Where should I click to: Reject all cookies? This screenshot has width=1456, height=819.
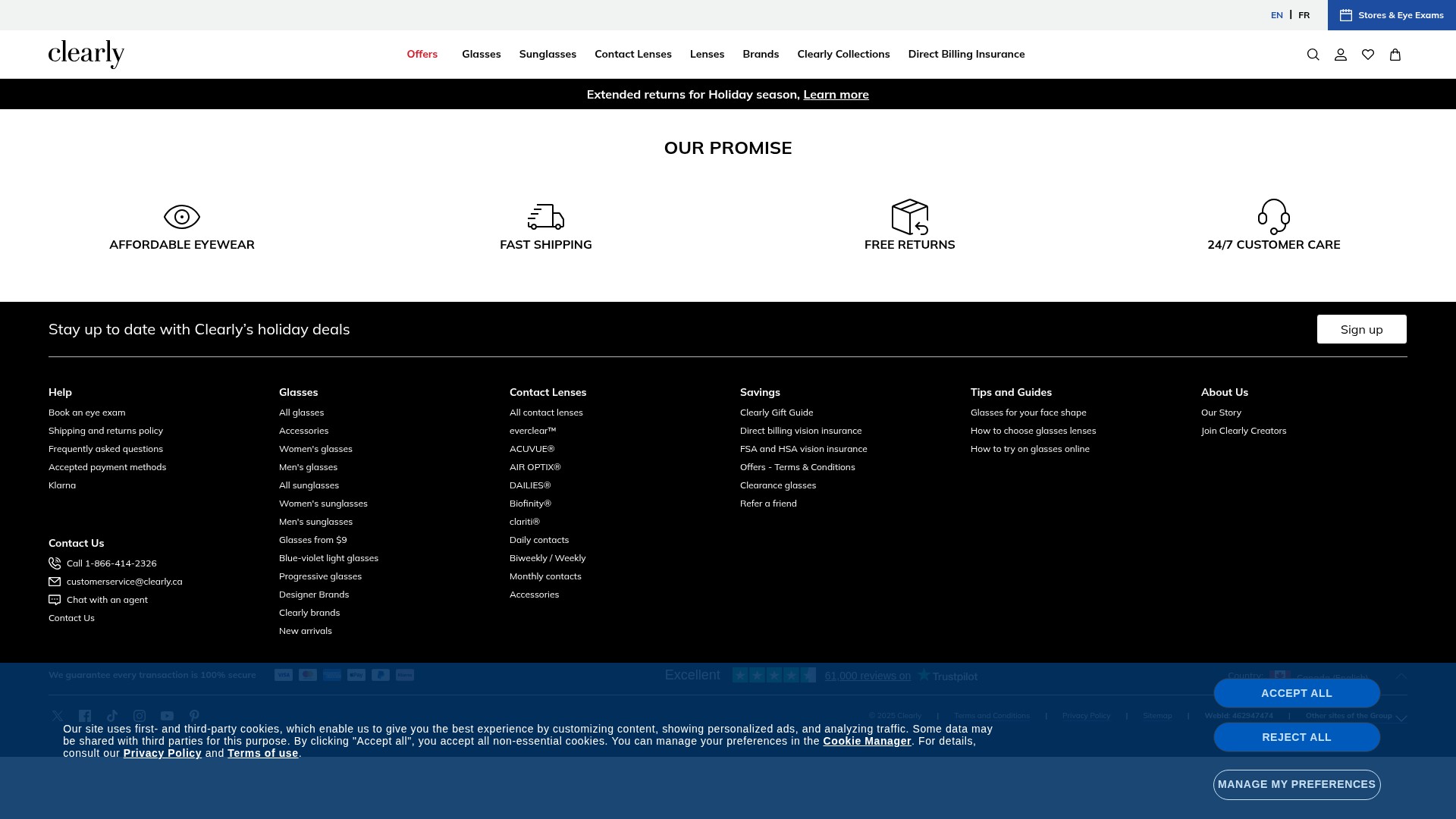pos(1297,737)
